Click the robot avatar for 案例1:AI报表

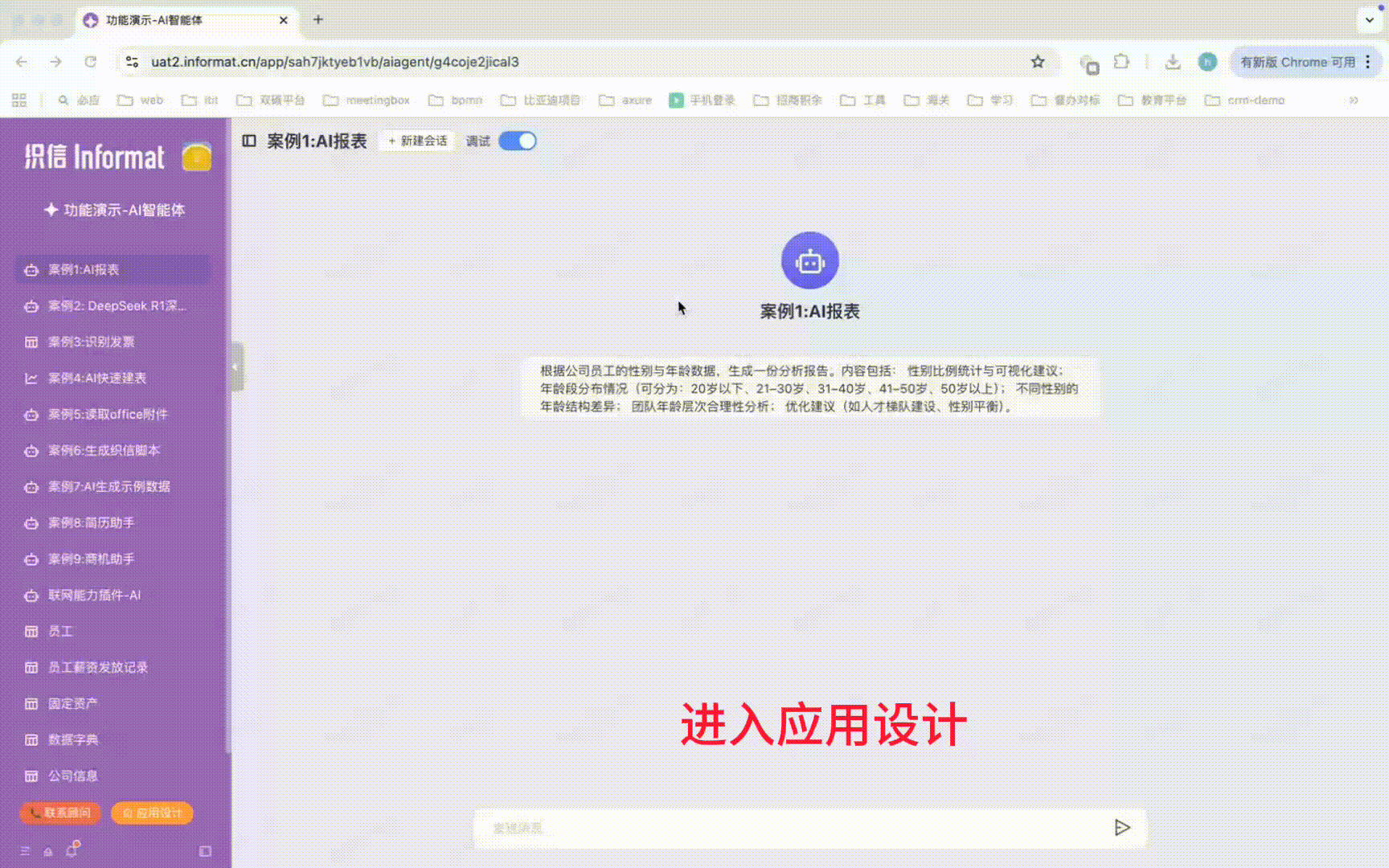(x=809, y=260)
